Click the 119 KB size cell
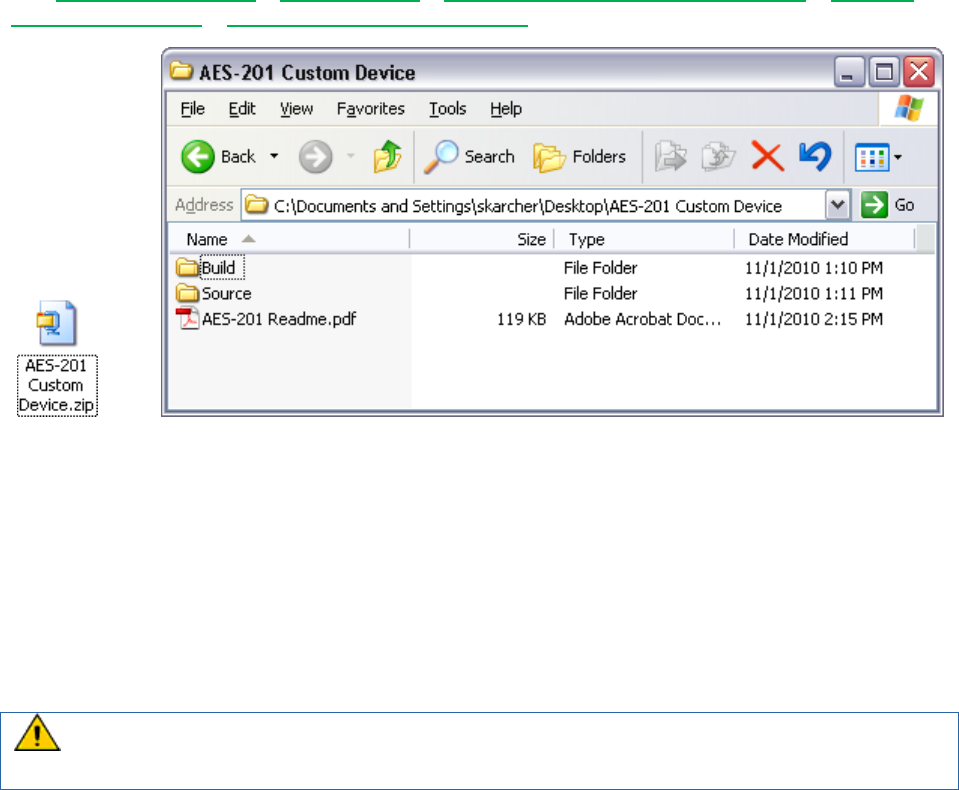The width and height of the screenshot is (959, 790). [521, 319]
